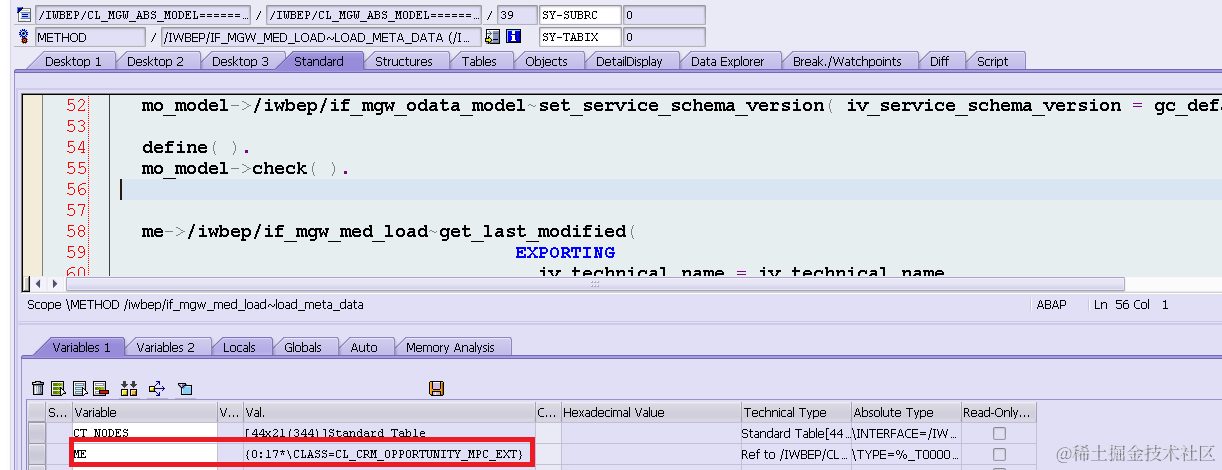1222x470 pixels.
Task: Open the Desktop 3 tab
Action: click(240, 61)
